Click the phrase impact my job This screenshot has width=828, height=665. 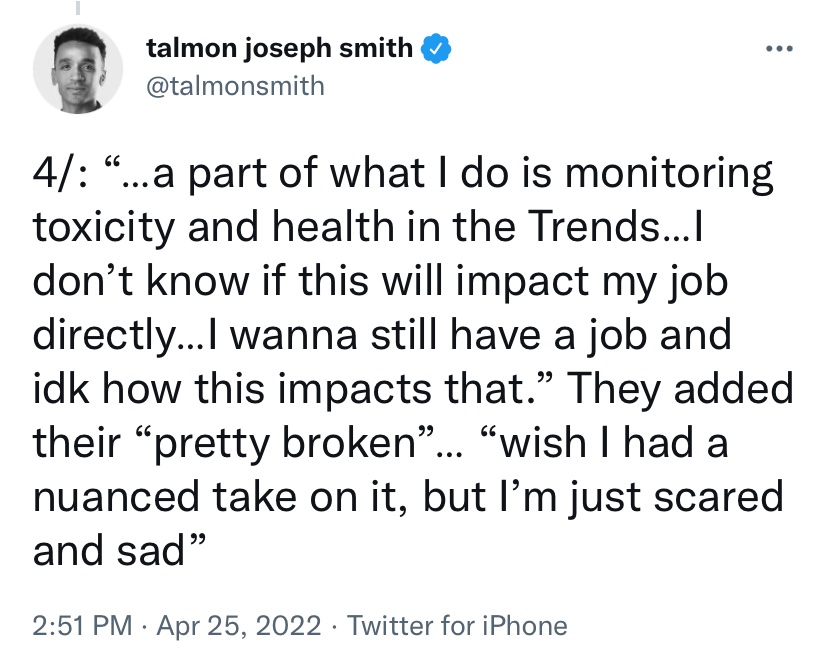point(592,282)
